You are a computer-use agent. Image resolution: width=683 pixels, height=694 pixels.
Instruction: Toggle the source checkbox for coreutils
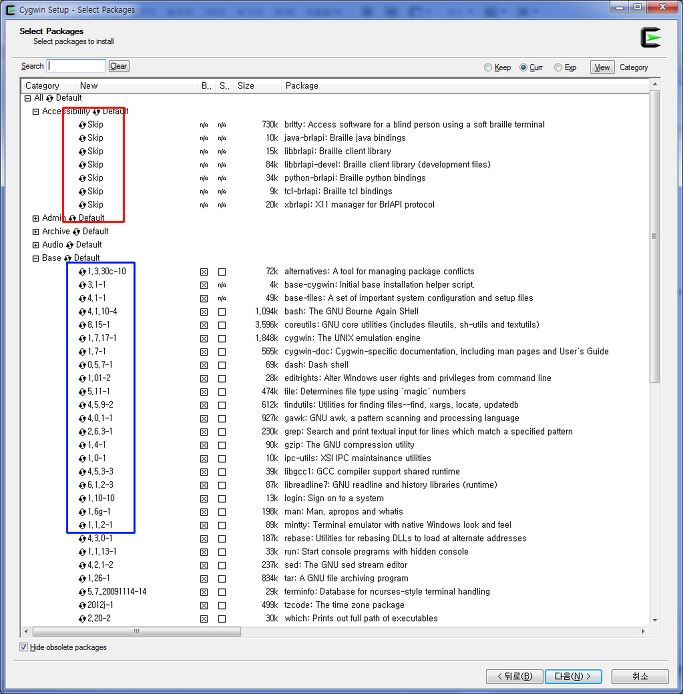pyautogui.click(x=222, y=325)
